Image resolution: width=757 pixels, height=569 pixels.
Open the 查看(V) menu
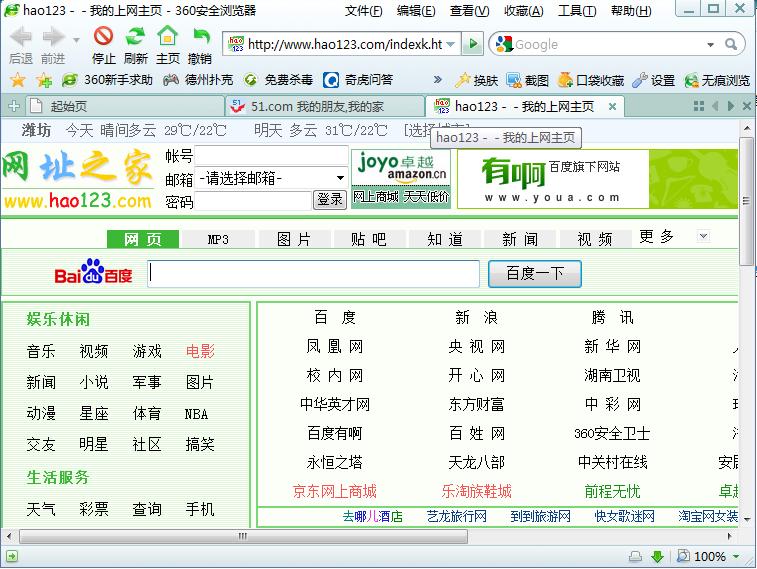(x=469, y=11)
